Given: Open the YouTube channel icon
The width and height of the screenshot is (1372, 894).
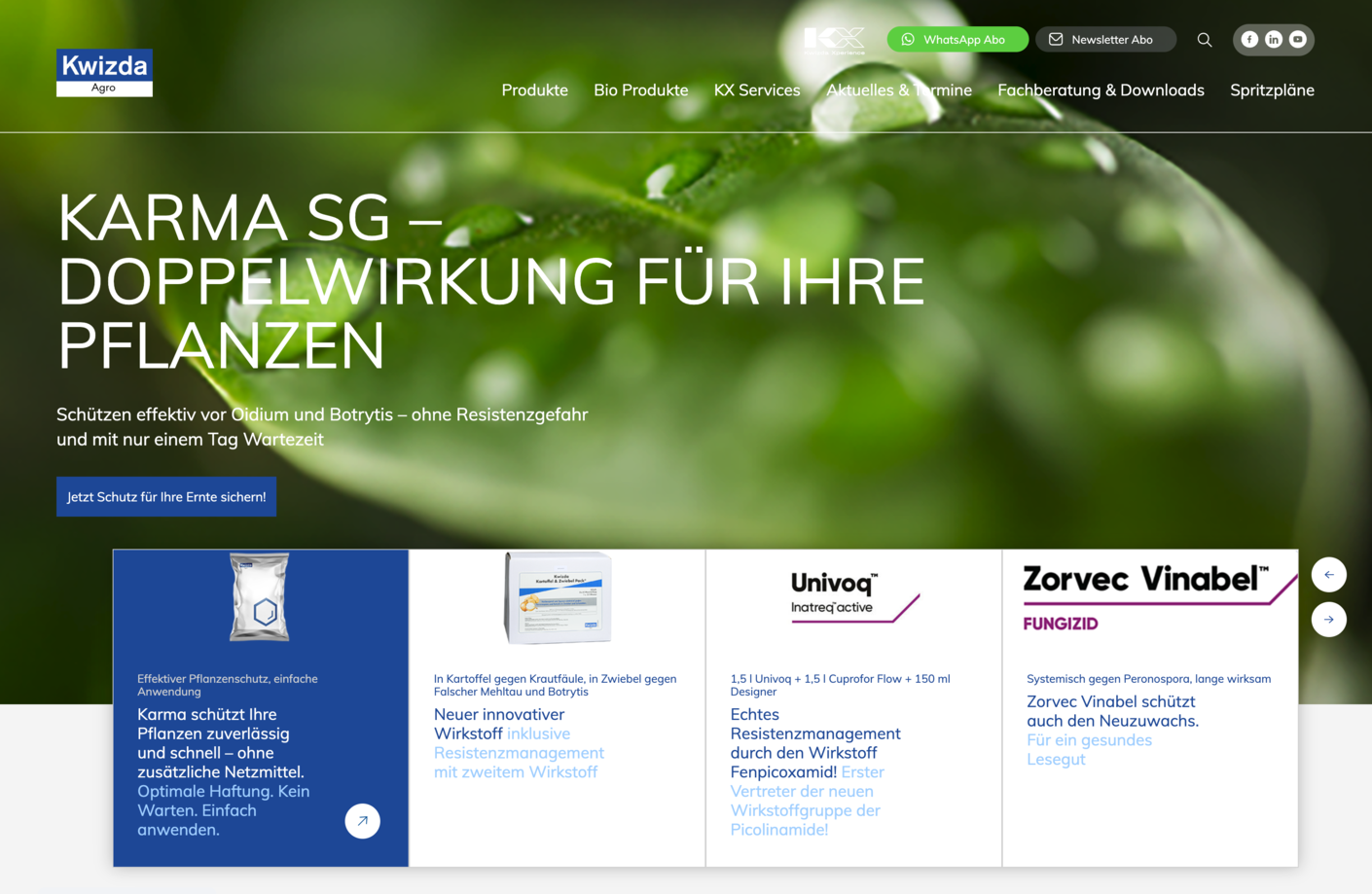Looking at the screenshot, I should [1298, 40].
